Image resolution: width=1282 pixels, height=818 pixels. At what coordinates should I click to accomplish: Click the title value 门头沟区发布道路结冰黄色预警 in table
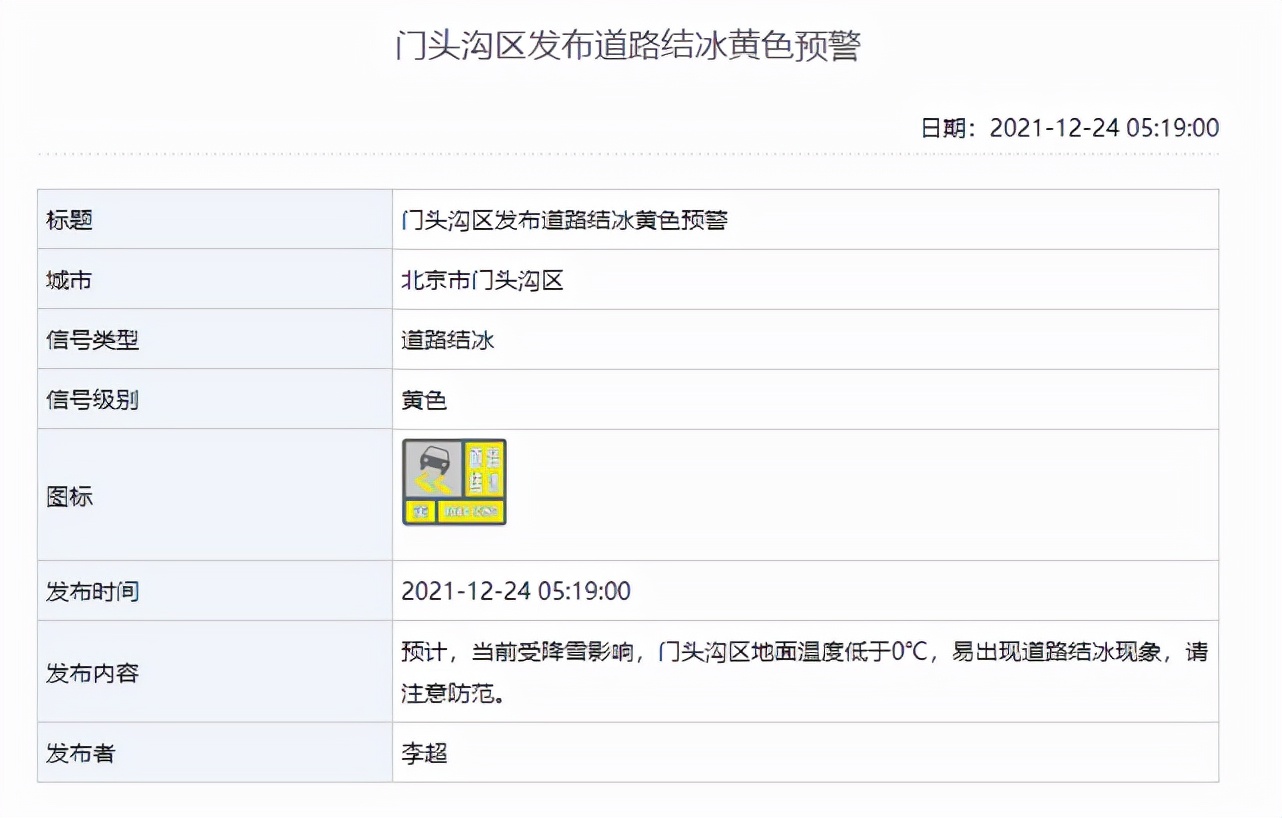564,220
